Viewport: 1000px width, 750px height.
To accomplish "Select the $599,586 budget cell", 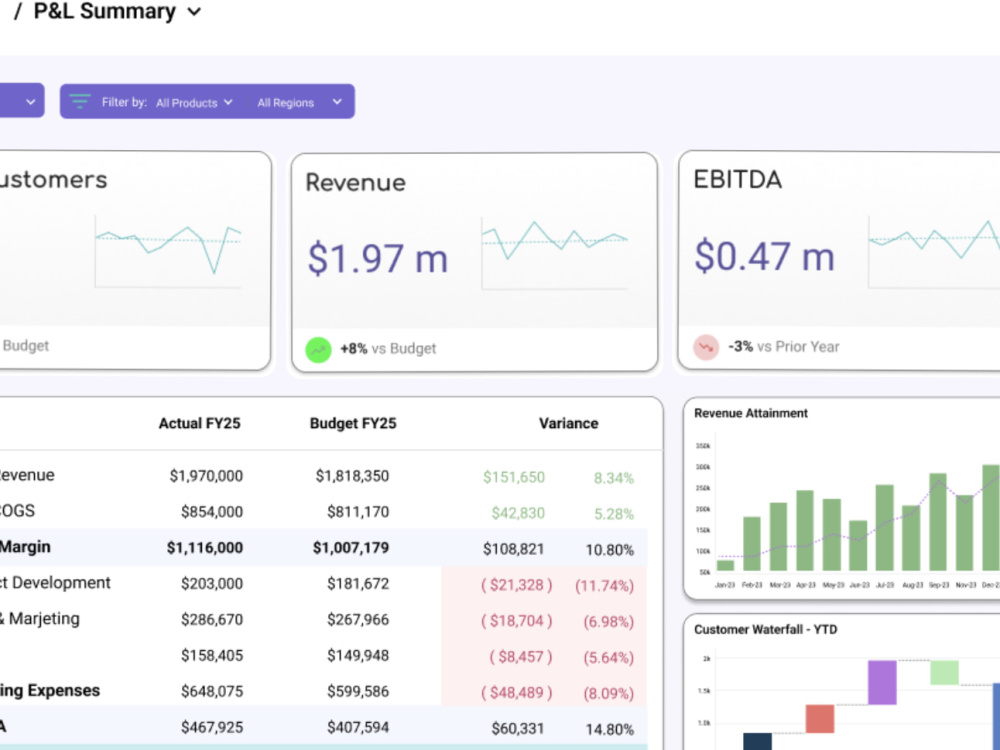I will click(358, 691).
